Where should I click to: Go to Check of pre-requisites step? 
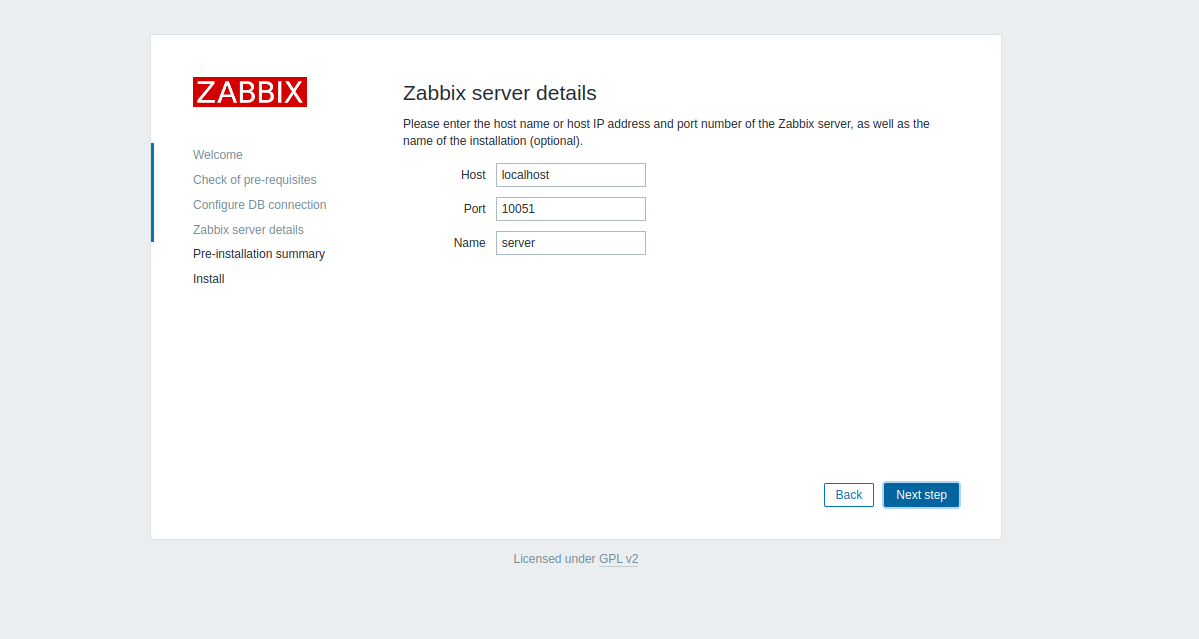point(254,180)
